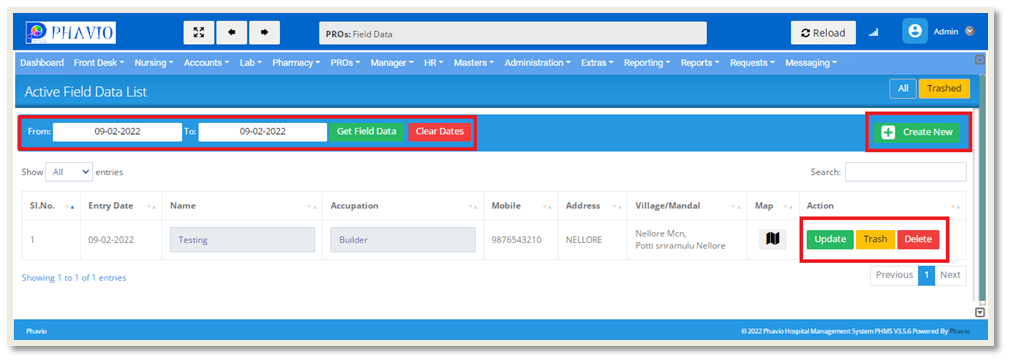Click 'Showing 1 to 1 of 1 entries'
This screenshot has height=361, width=1009.
pos(74,278)
